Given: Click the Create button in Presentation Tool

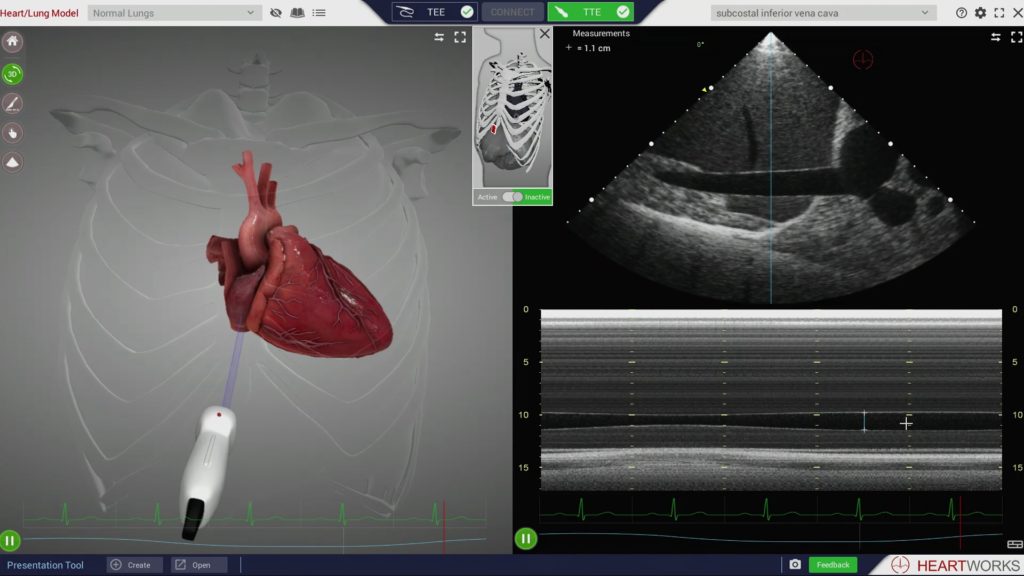Looking at the screenshot, I should pos(130,565).
